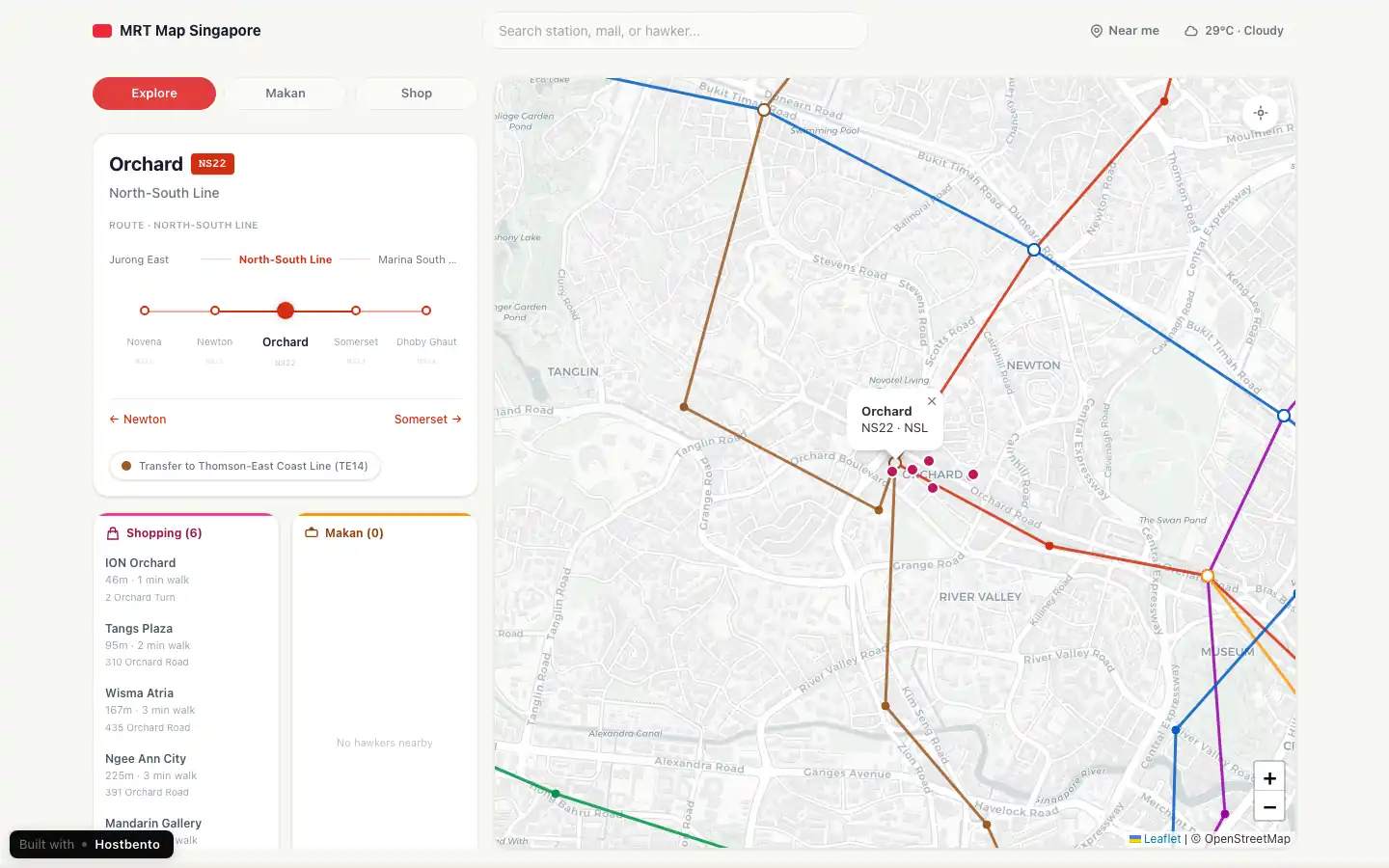Click the MRT Map Singapore logo icon
Screen dimensions: 1389x868
102,30
